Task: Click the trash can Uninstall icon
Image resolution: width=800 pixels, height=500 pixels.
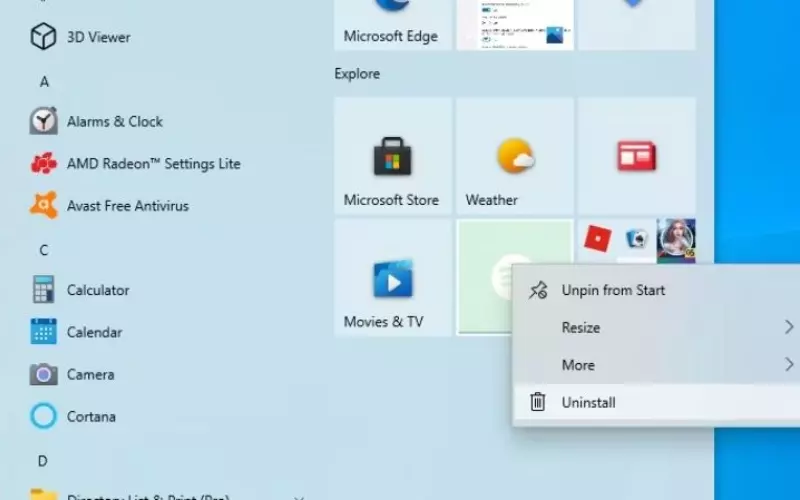Action: (538, 402)
